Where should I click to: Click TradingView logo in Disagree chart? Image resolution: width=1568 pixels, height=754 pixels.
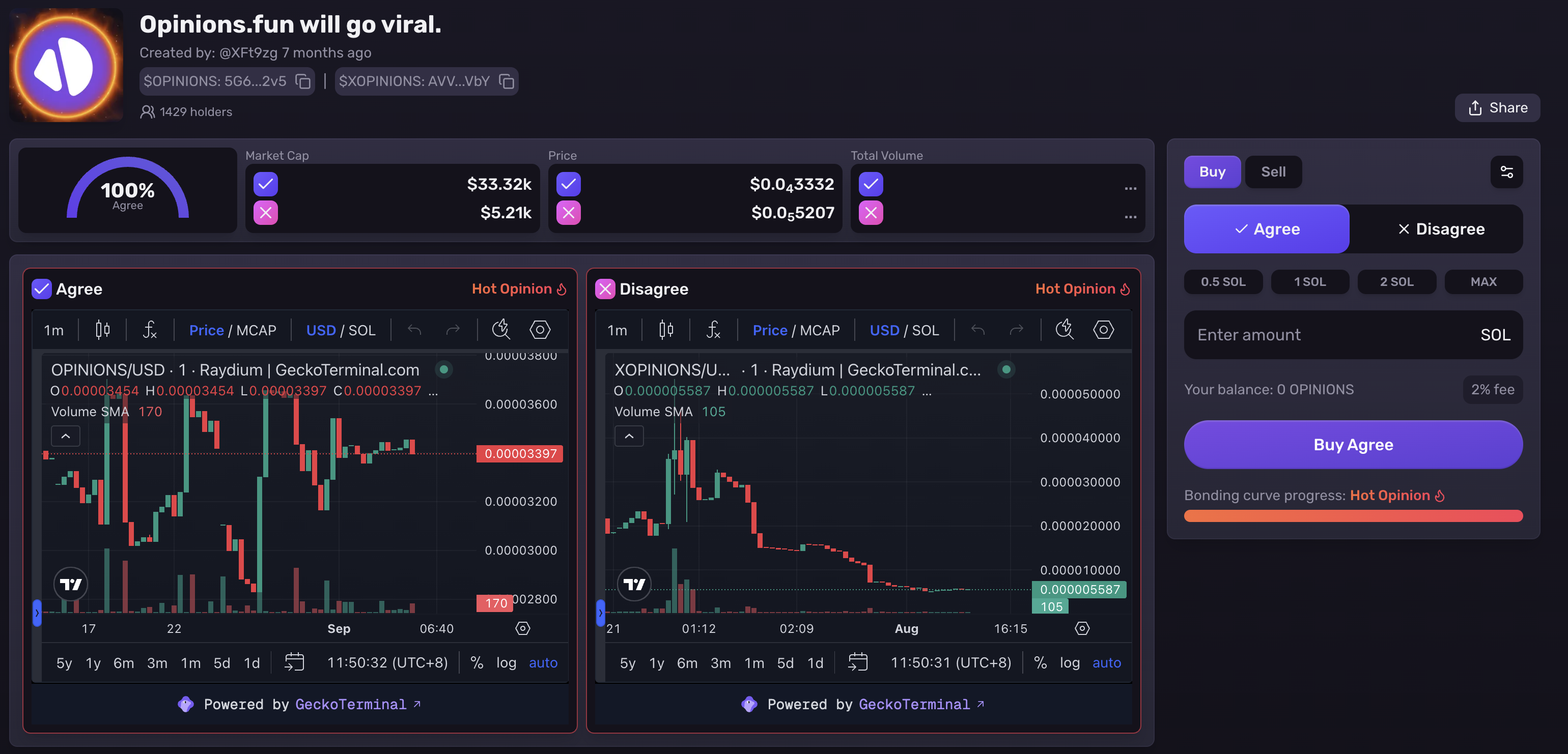click(634, 584)
